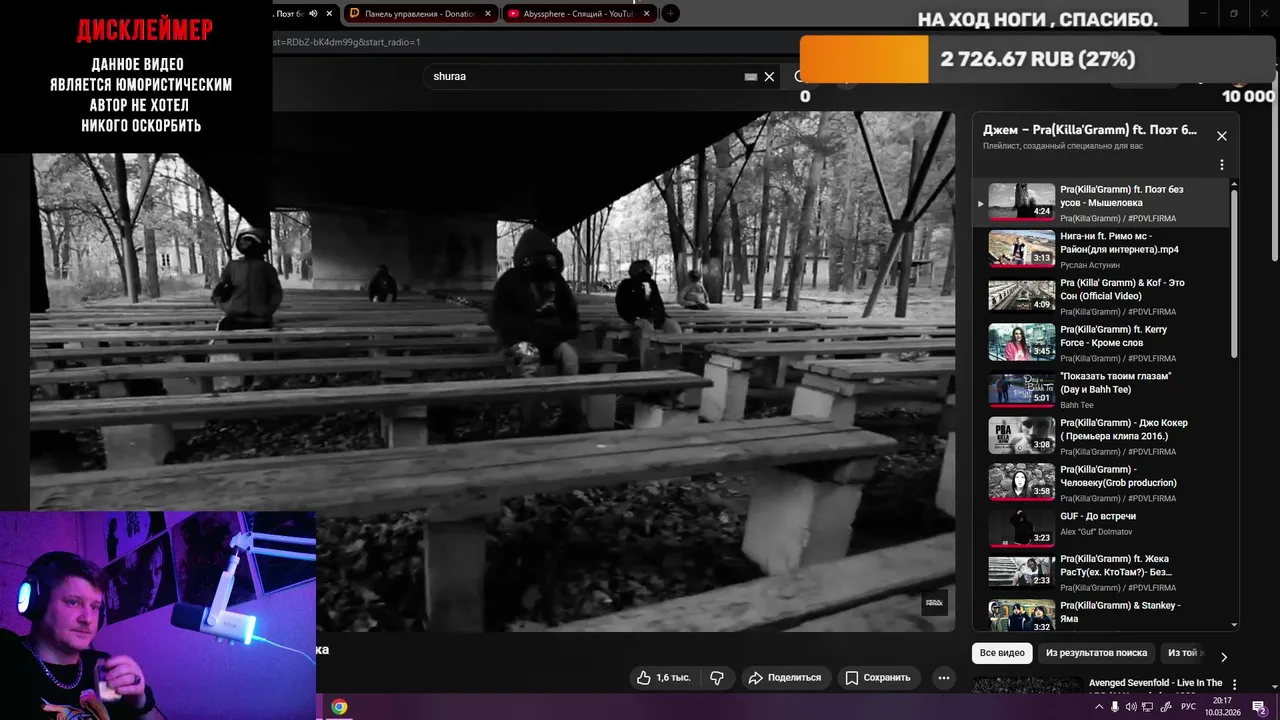Select the partially visible Из той chip
Screen dimensions: 1280x720
click(x=1184, y=653)
